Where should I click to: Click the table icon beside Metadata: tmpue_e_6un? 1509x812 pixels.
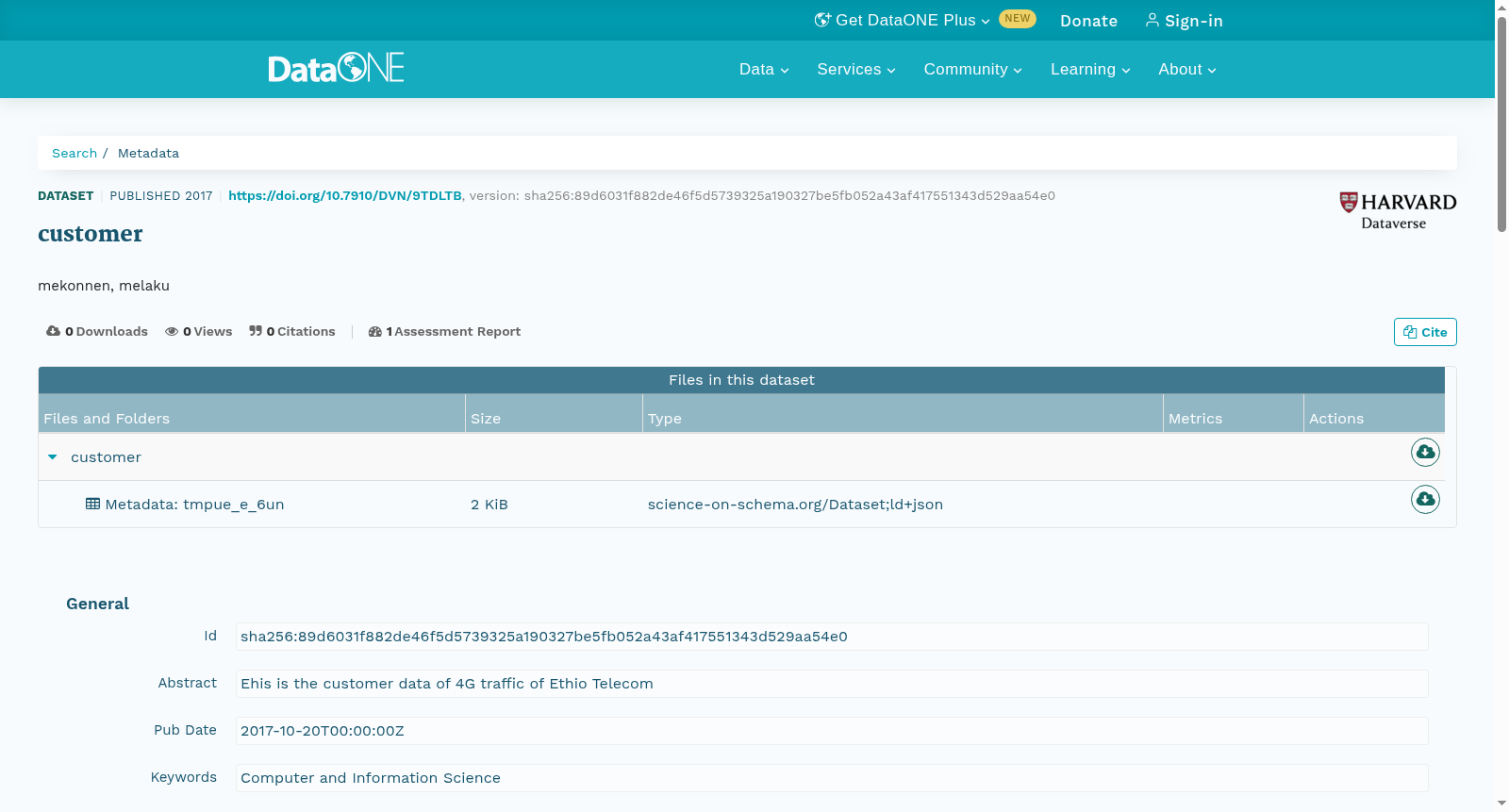(92, 504)
